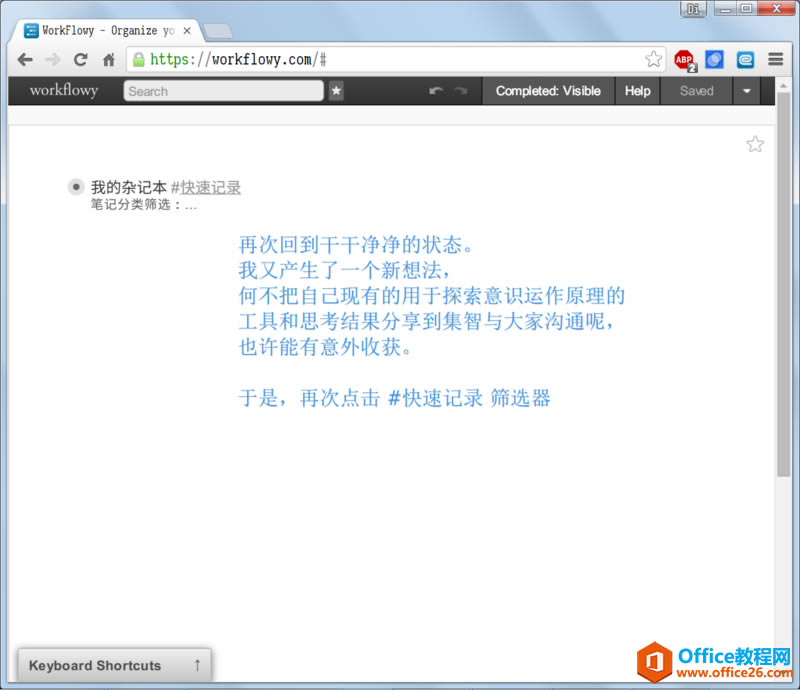Viewport: 800px width, 690px height.
Task: Toggle Completed: Visible setting
Action: coord(548,91)
